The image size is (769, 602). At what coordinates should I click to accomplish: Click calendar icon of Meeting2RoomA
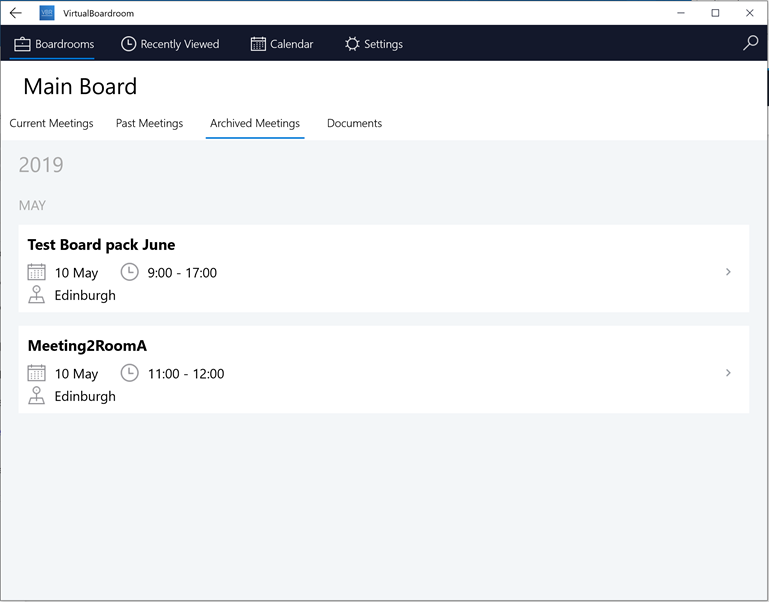pos(36,373)
